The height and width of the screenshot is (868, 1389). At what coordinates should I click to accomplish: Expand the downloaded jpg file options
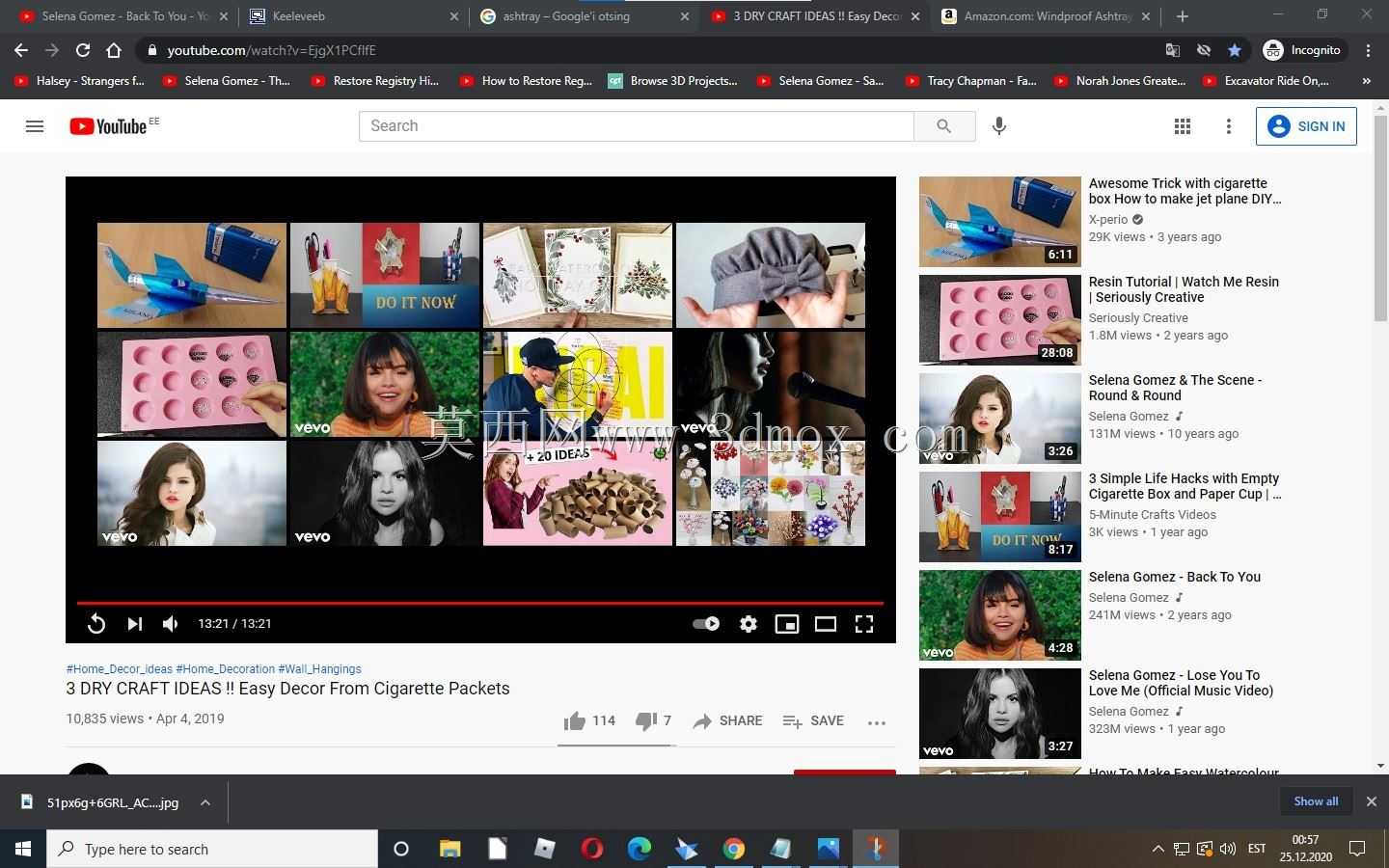pos(205,802)
